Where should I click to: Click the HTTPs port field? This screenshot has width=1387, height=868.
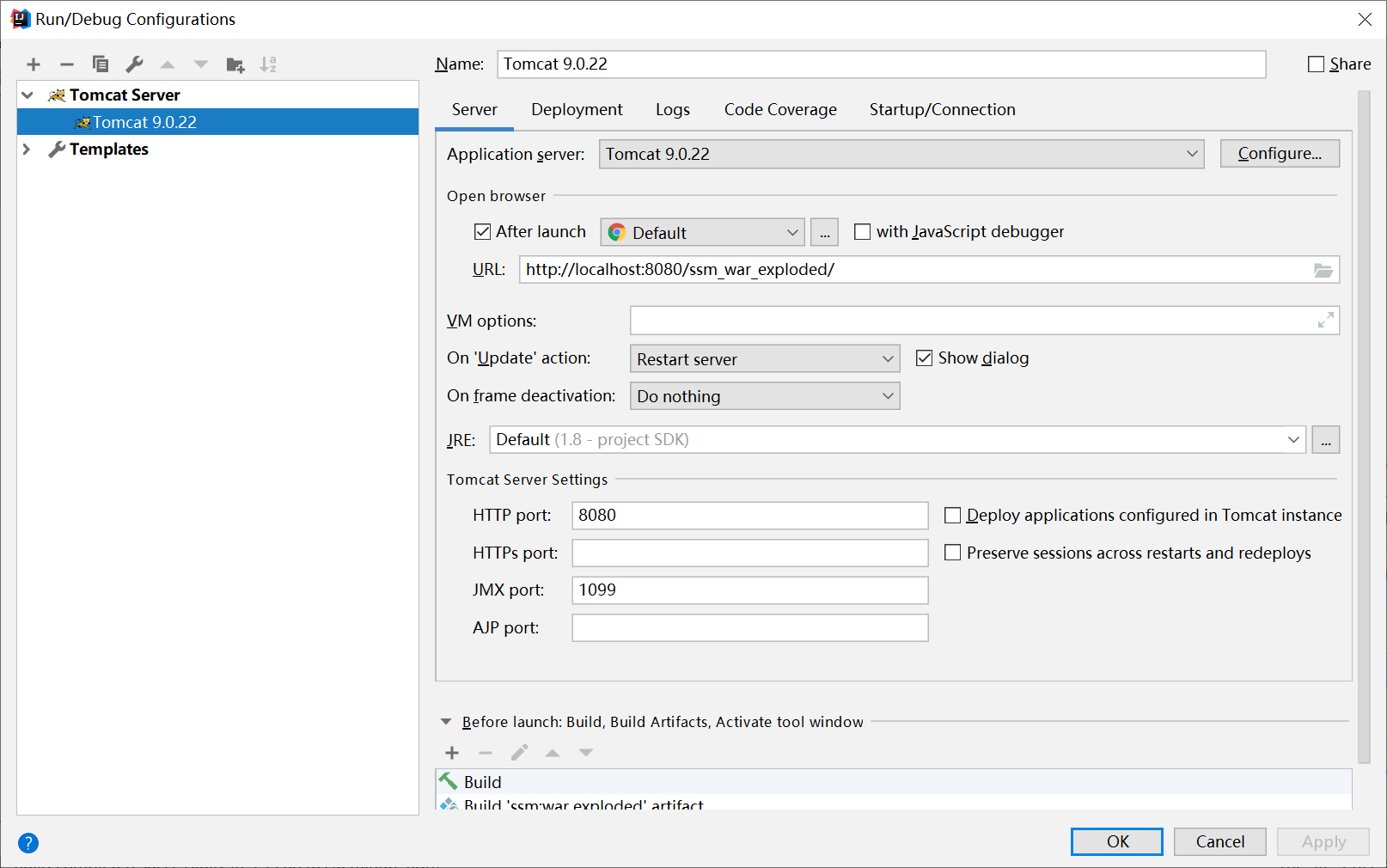tap(750, 553)
